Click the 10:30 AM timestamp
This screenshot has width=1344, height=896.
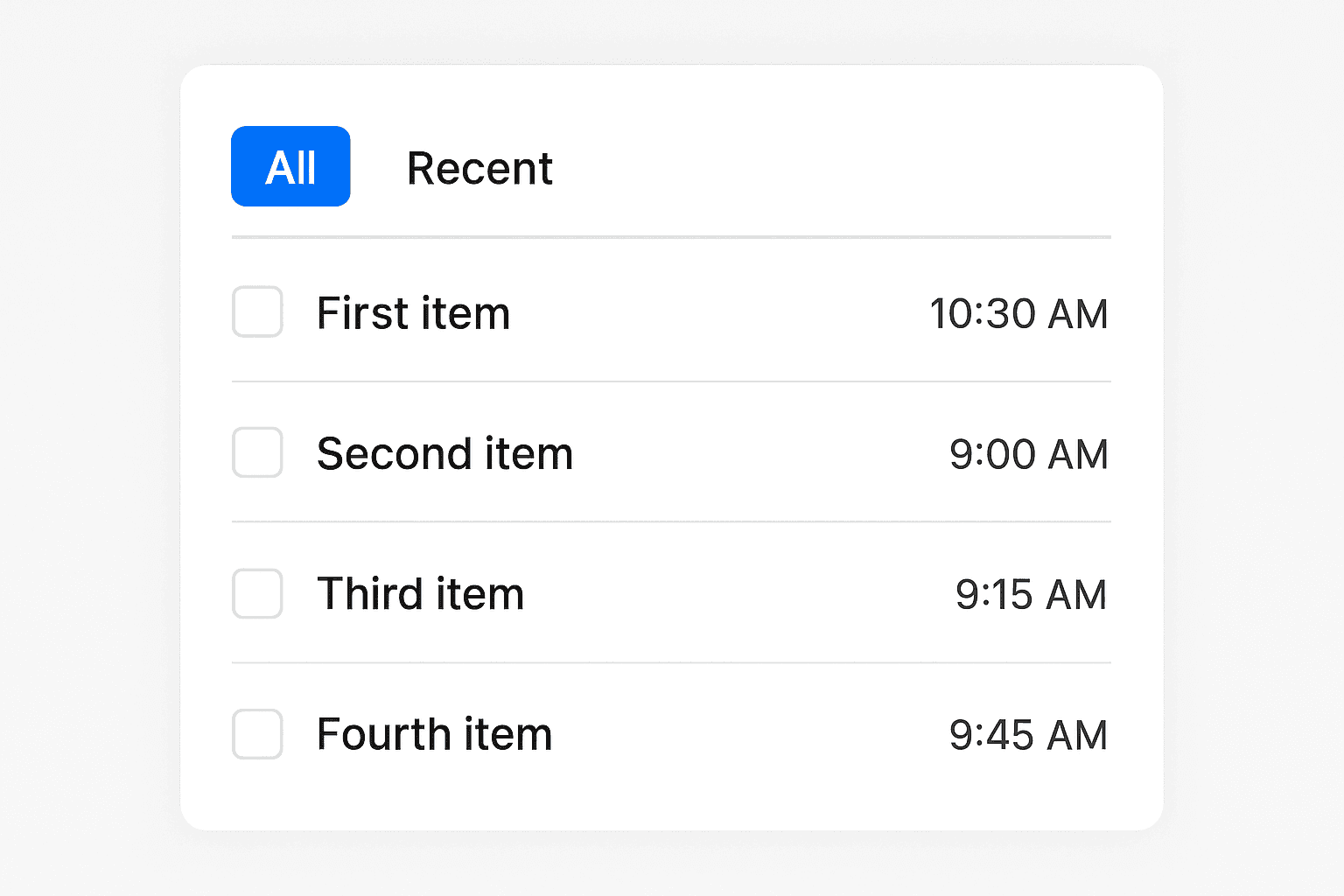(x=1018, y=314)
